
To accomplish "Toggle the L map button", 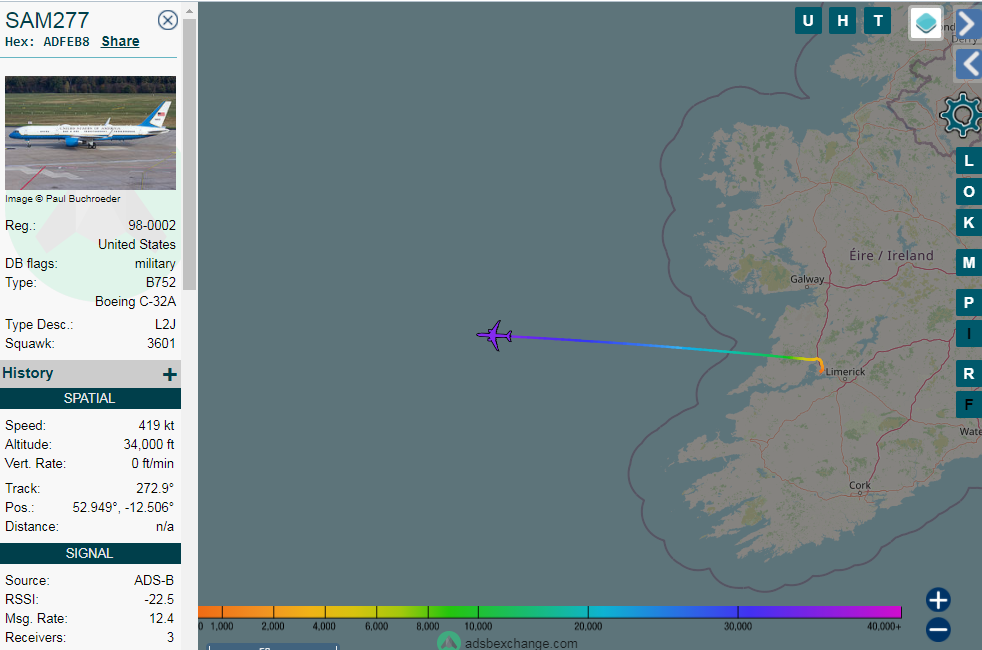I will pyautogui.click(x=969, y=161).
